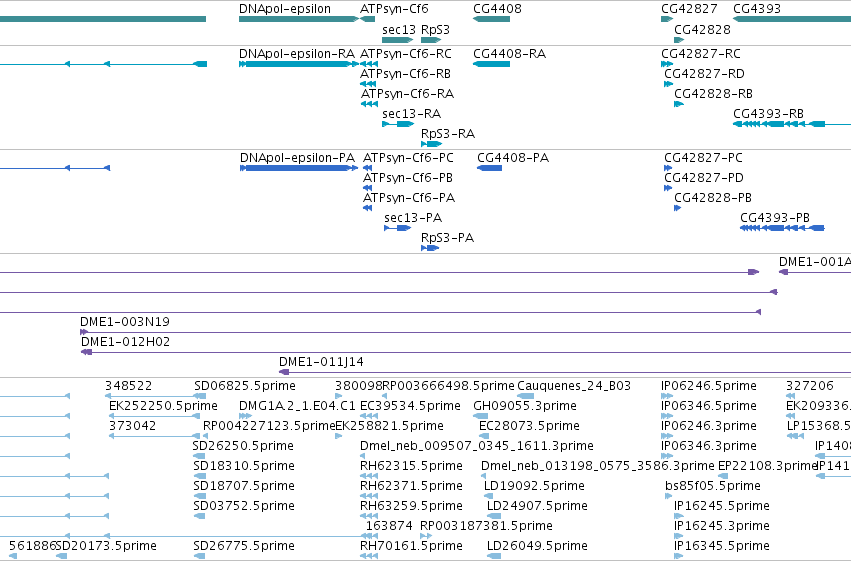Select the CG42827-RD transcript label

[704, 74]
